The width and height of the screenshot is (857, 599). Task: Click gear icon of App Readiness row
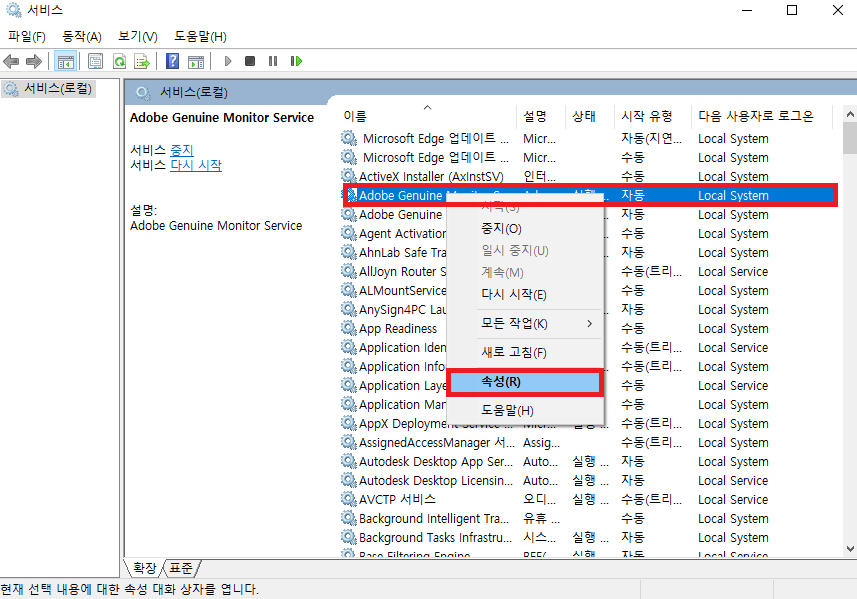coord(349,328)
